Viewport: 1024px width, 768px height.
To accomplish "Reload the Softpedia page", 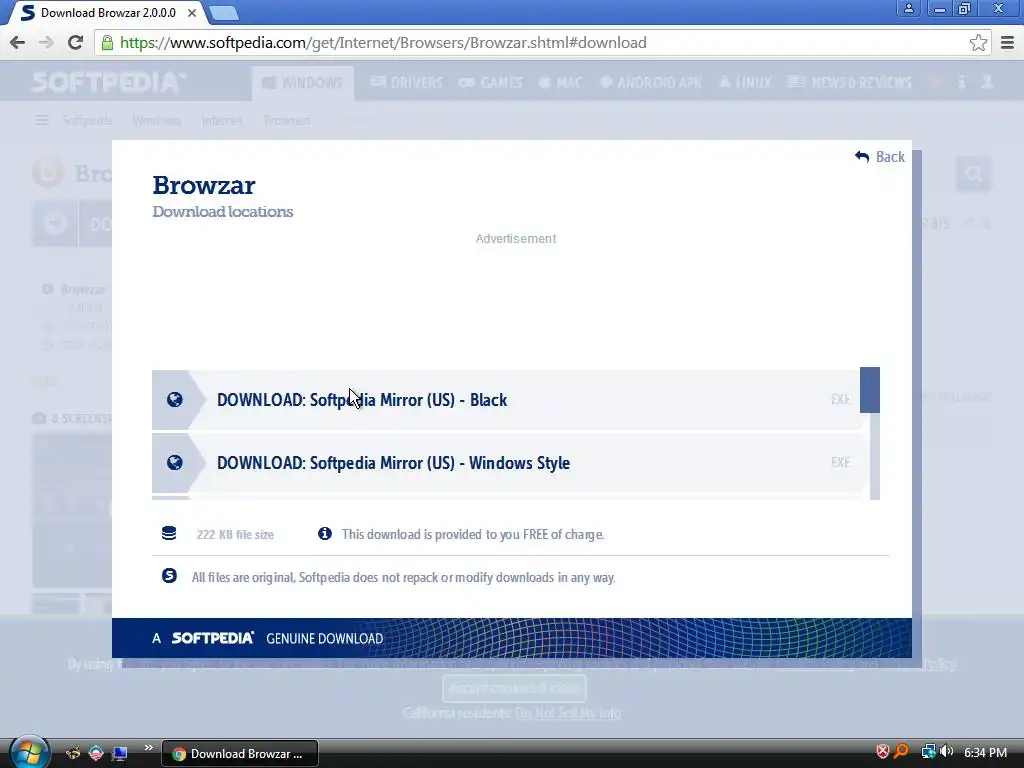I will pyautogui.click(x=75, y=42).
